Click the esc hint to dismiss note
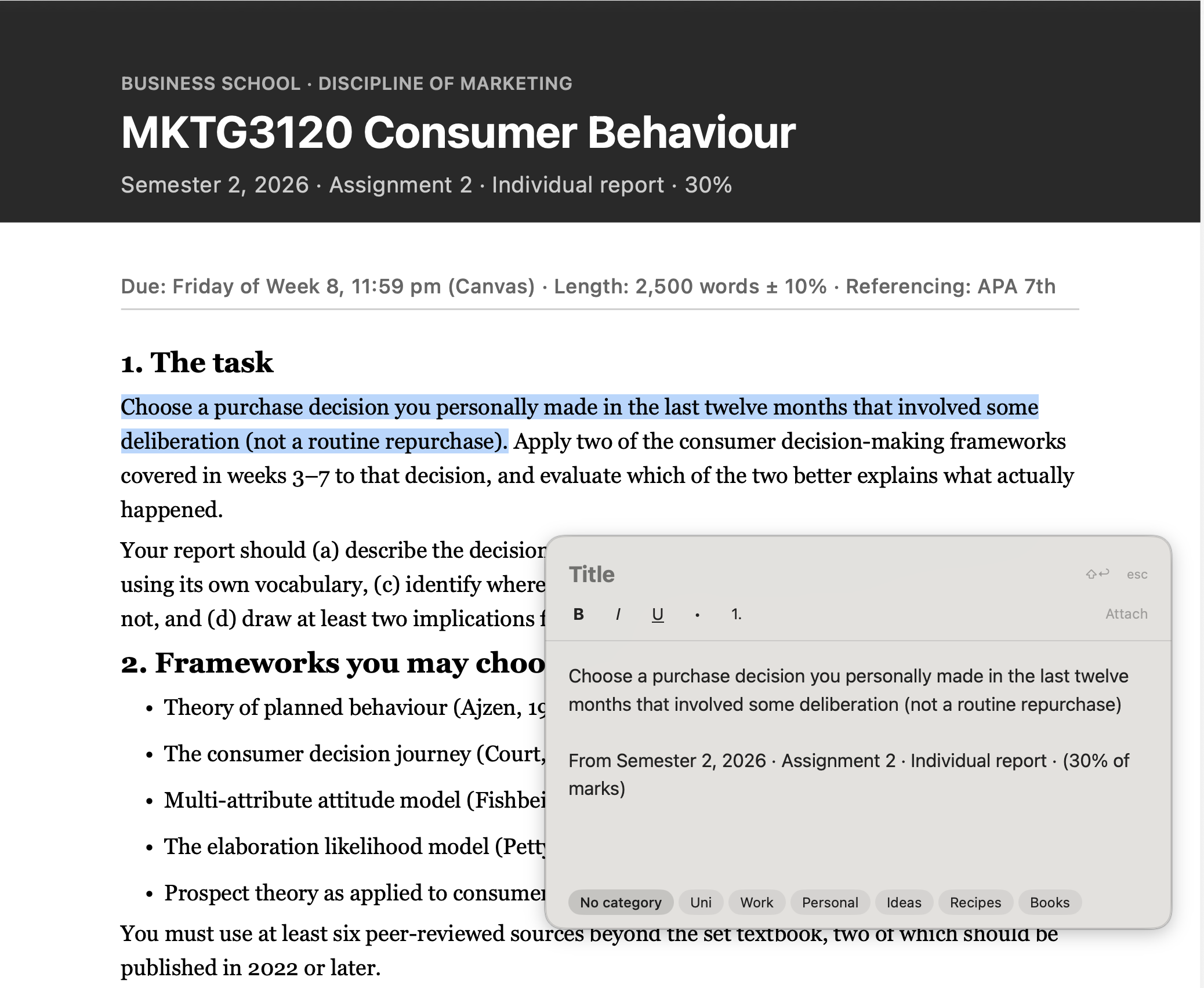This screenshot has height=988, width=1204. click(1137, 575)
